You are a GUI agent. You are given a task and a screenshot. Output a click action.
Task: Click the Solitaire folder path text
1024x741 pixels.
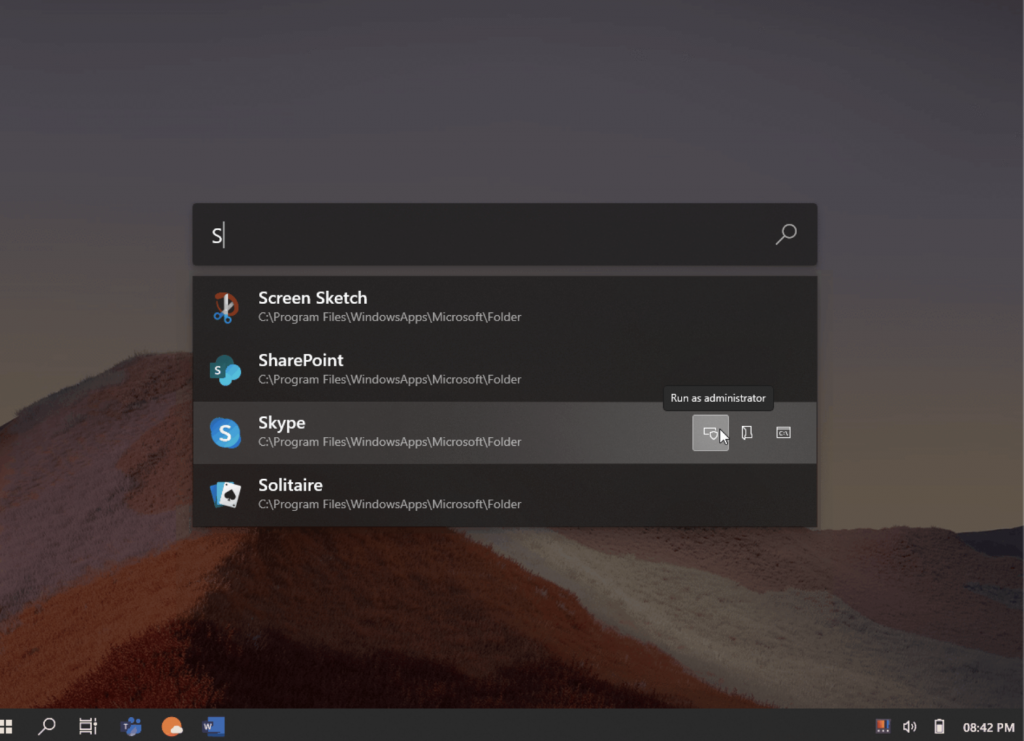point(389,505)
